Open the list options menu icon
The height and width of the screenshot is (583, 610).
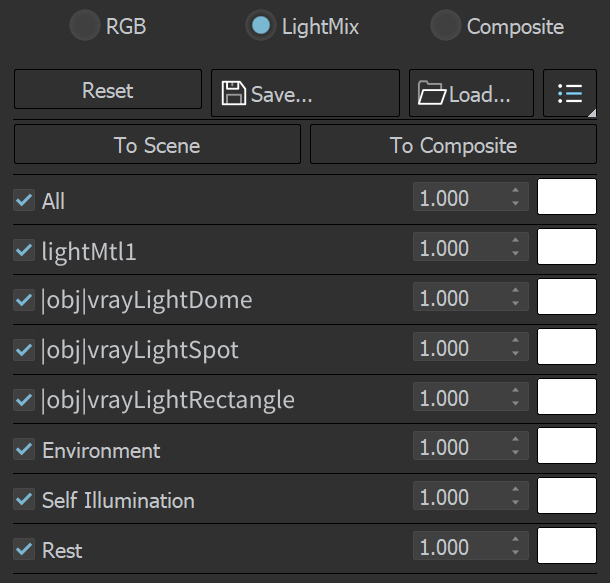tap(570, 93)
